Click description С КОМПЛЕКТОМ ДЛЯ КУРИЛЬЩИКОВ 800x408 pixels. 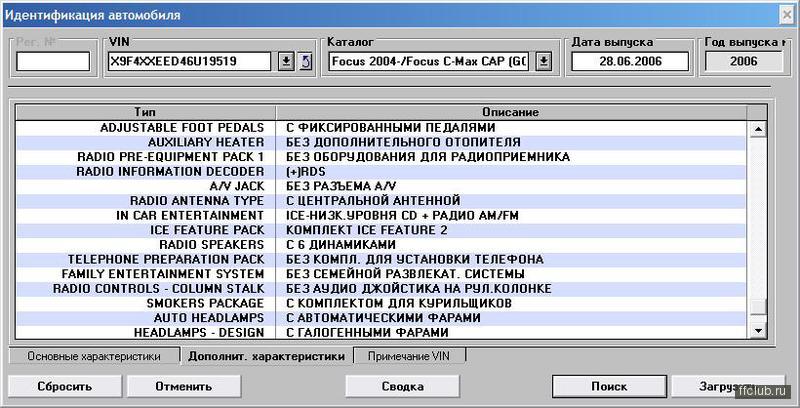tap(398, 303)
